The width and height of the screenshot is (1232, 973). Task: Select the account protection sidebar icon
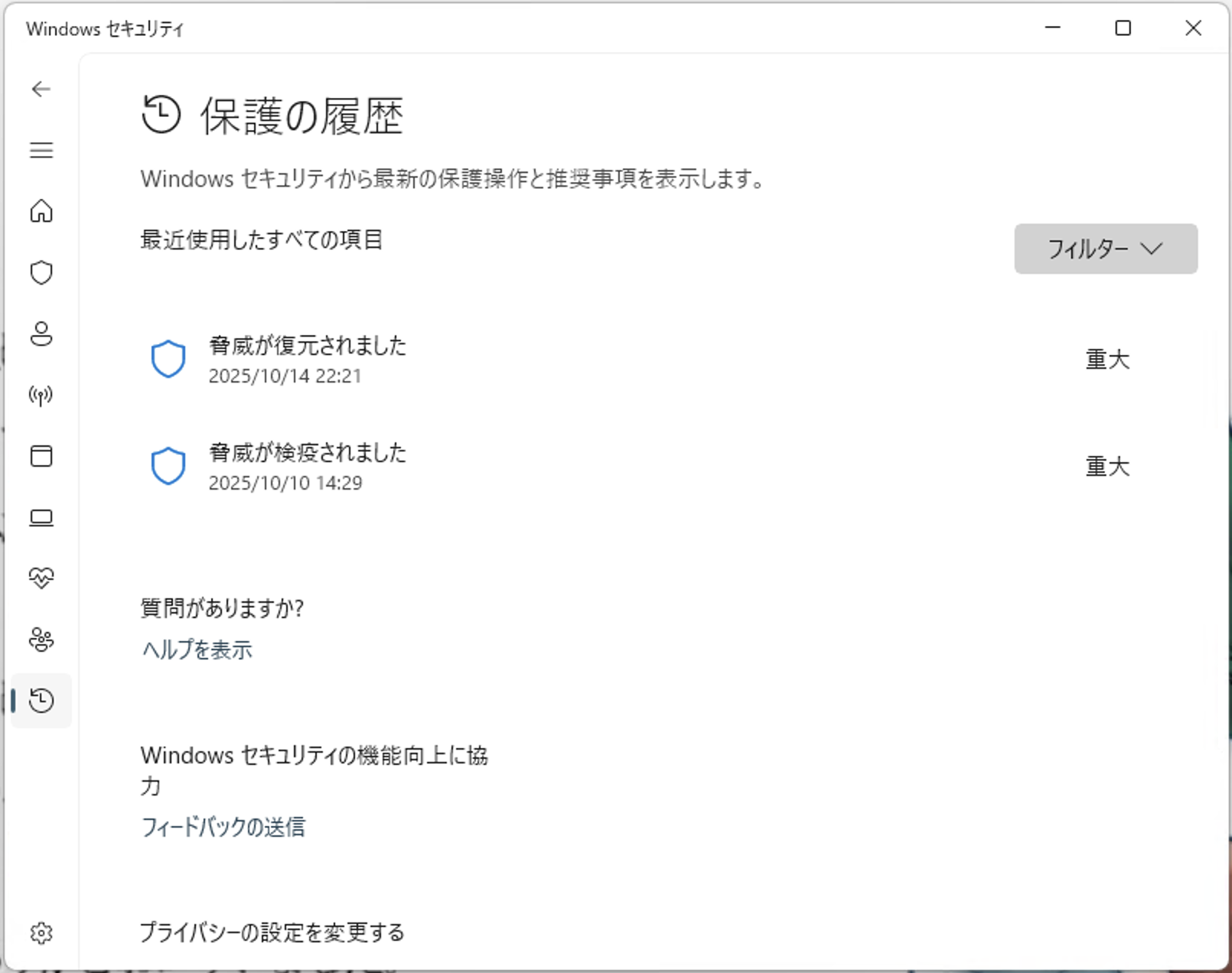click(x=41, y=334)
